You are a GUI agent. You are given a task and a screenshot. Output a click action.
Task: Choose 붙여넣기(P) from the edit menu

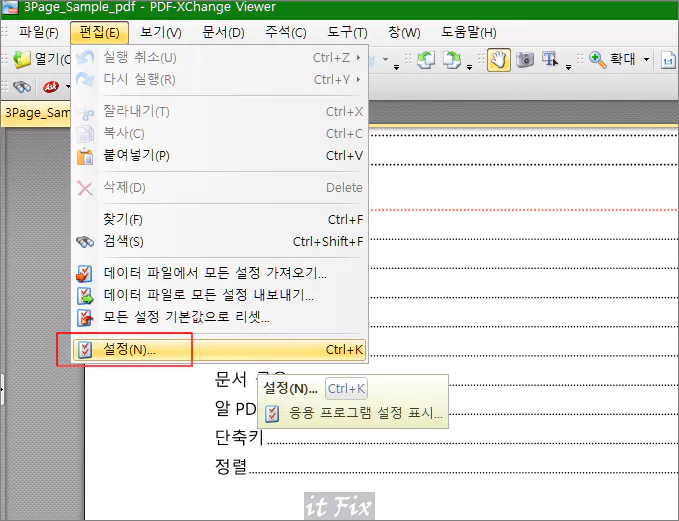tap(220, 155)
